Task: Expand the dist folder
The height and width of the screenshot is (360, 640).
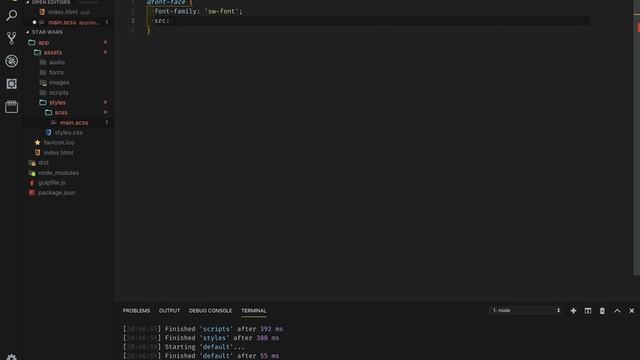Action: pos(43,163)
